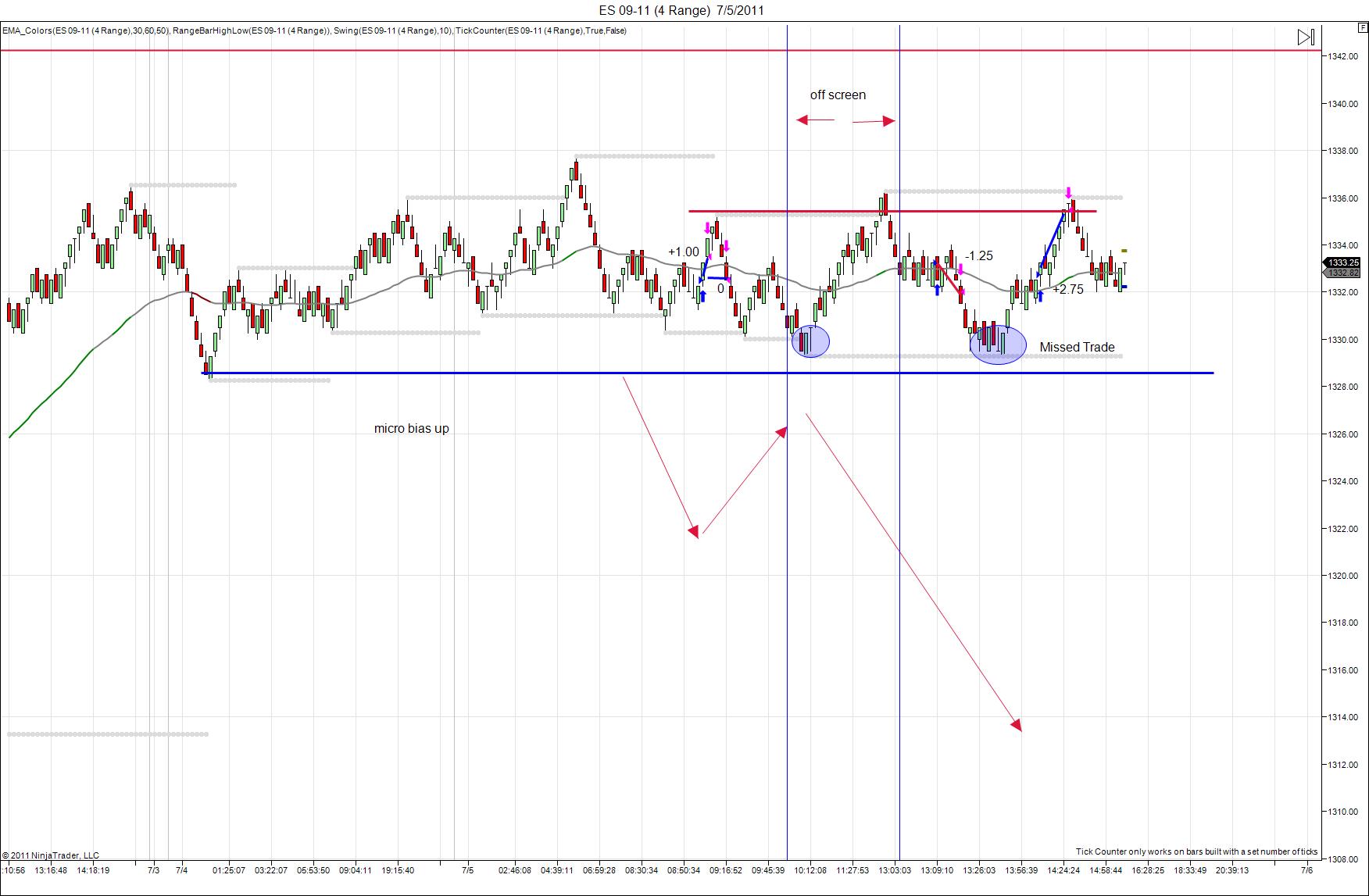Select the 'Missed Trade' text label

point(1077,348)
